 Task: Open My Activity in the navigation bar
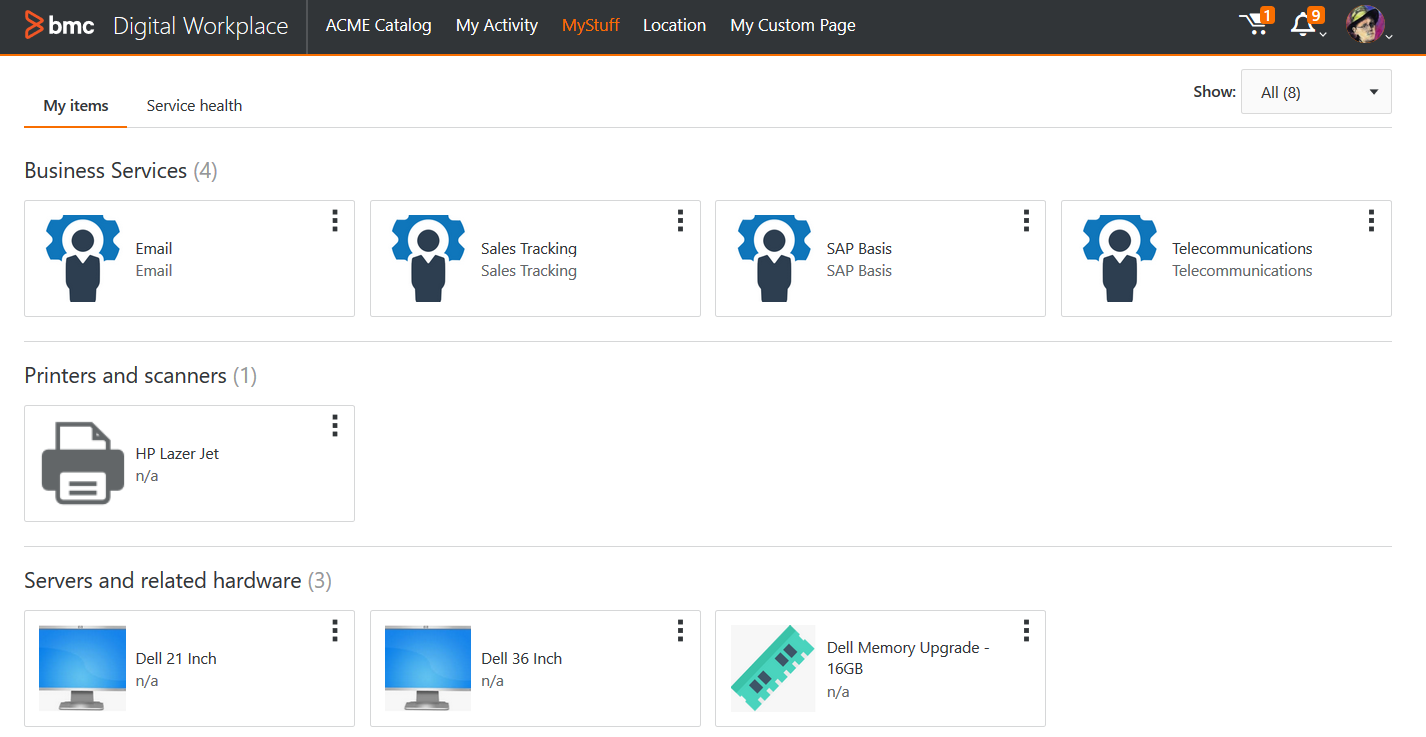[x=497, y=26]
